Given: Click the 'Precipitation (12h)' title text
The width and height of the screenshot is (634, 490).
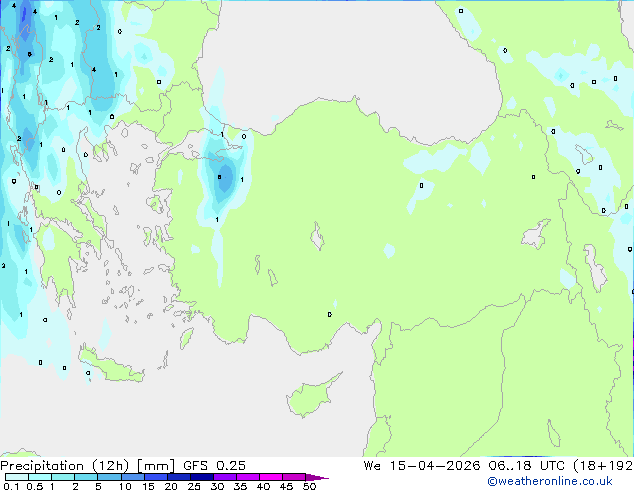Looking at the screenshot, I should (65, 466).
